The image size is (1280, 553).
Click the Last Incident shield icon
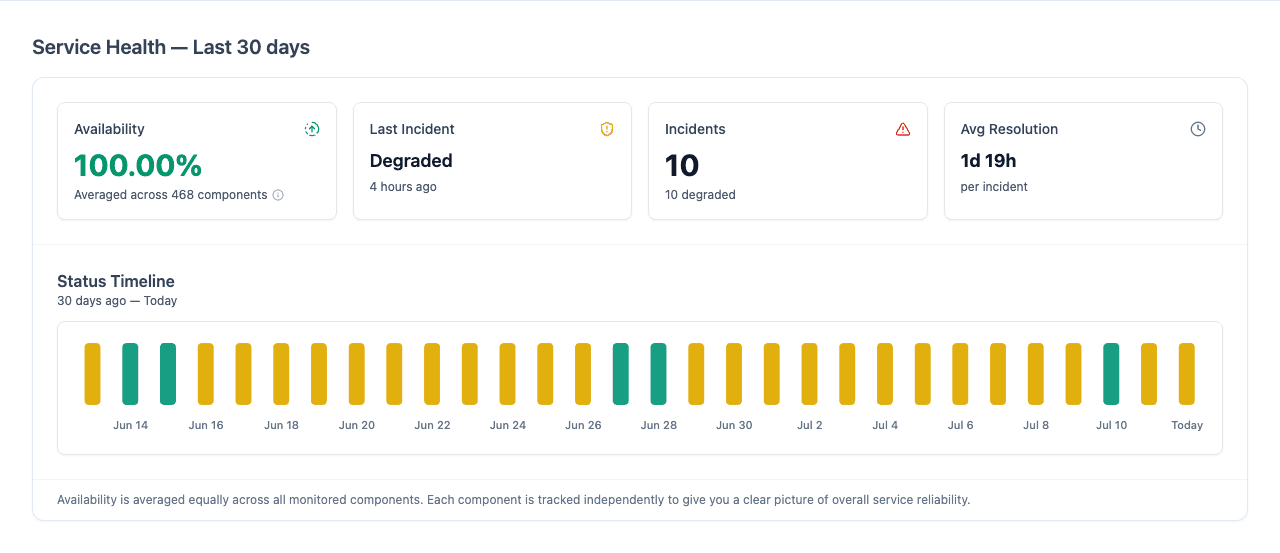607,129
